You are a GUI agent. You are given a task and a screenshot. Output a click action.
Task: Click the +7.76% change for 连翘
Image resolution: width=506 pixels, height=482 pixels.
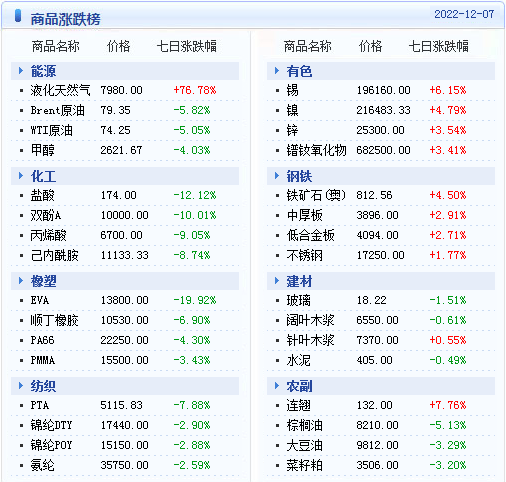448,405
